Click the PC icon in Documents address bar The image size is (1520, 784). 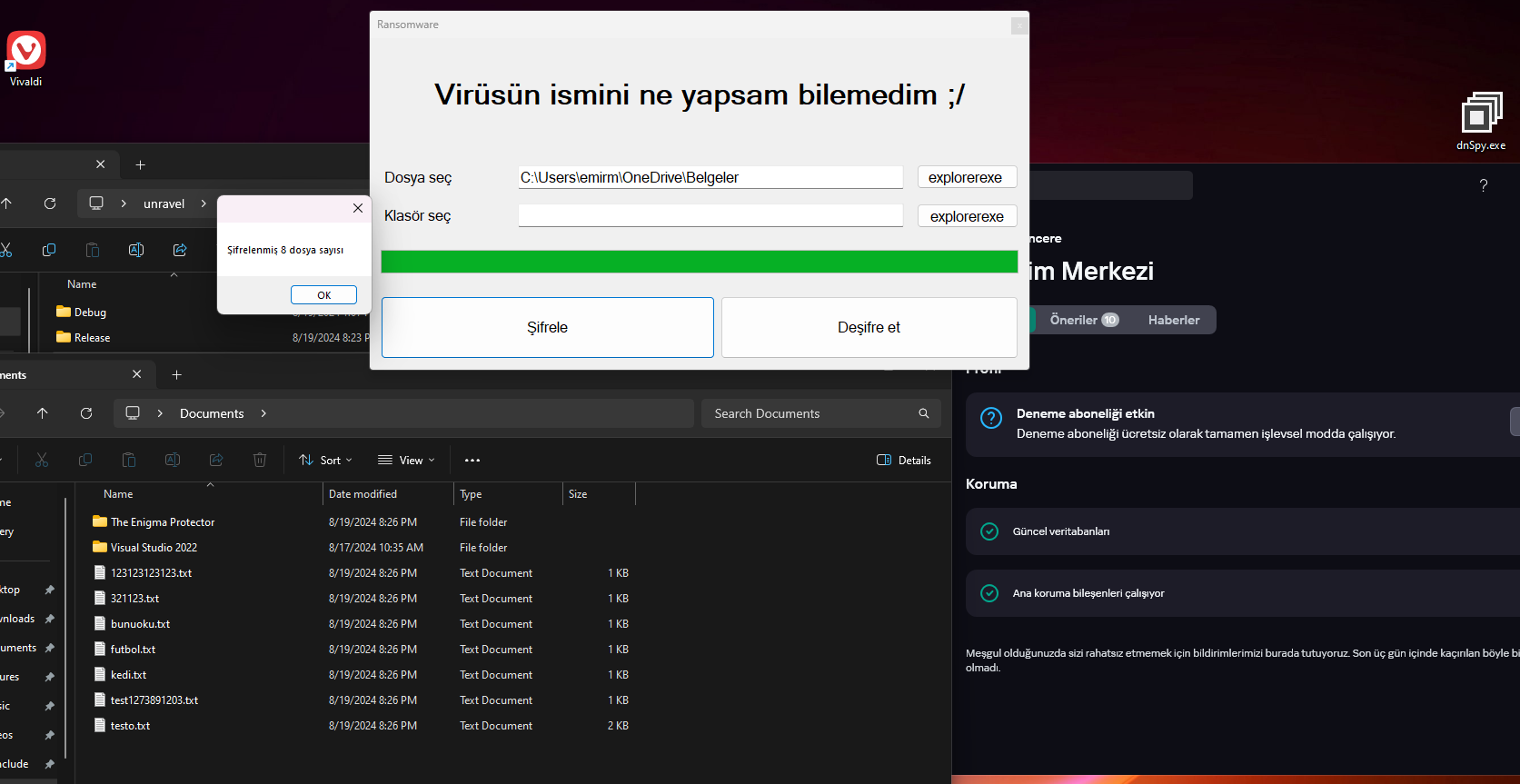coord(133,413)
